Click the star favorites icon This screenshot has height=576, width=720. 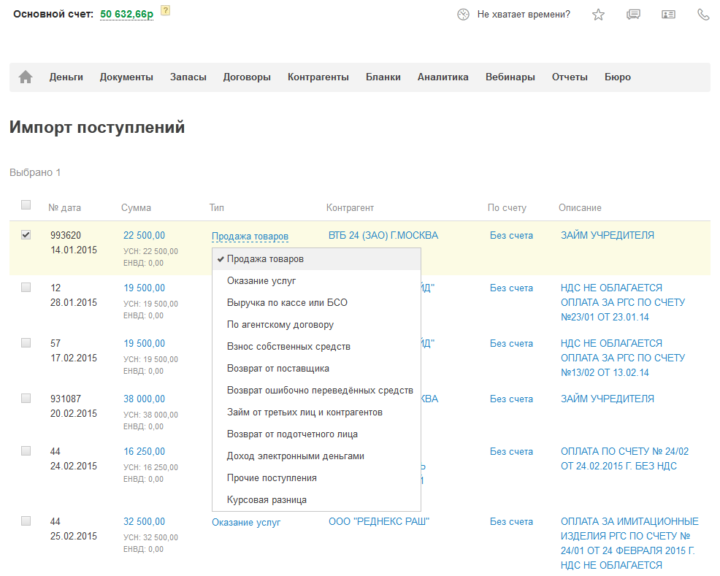[x=598, y=15]
